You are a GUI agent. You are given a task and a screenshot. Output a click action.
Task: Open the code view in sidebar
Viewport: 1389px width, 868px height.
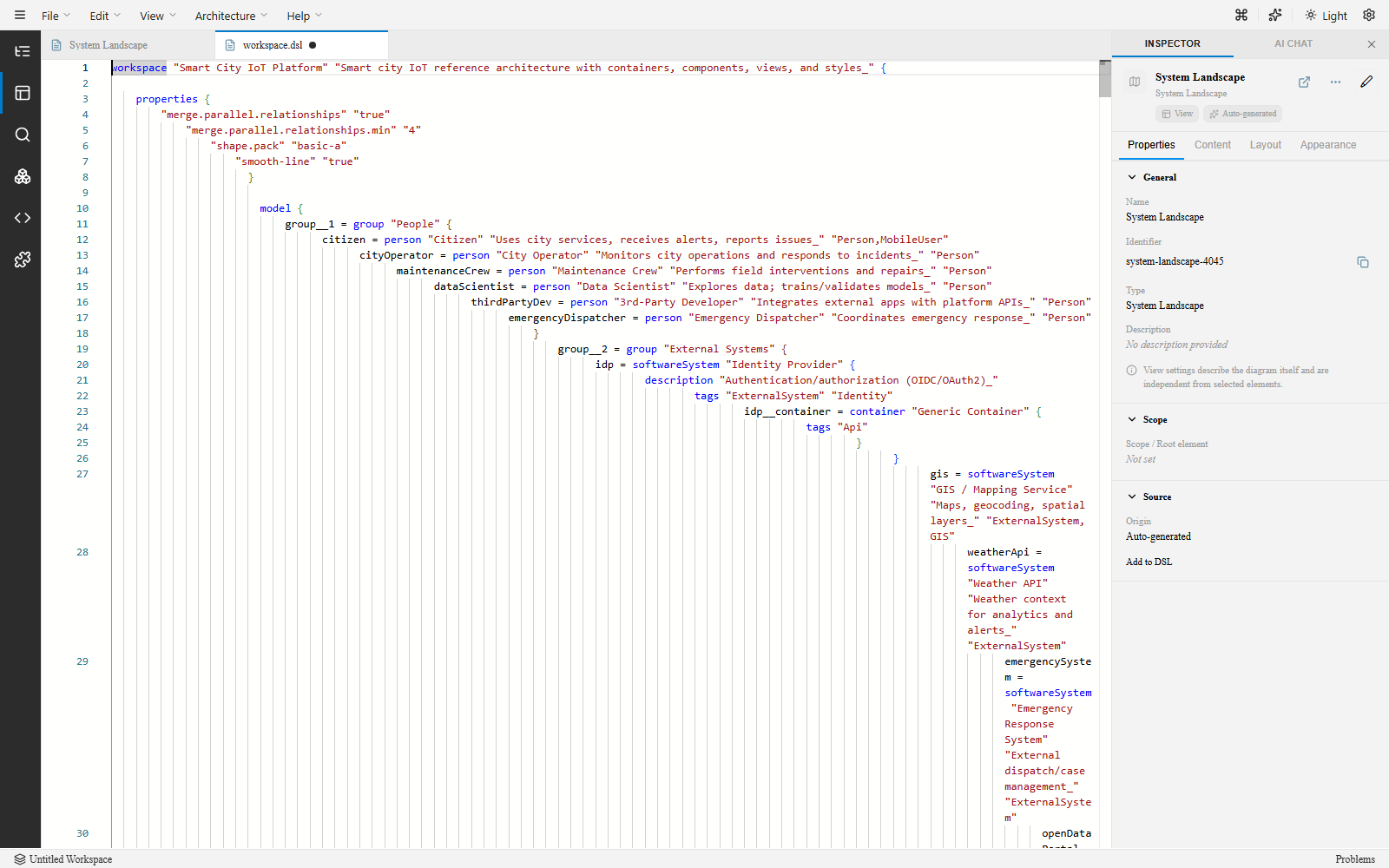coord(23,218)
